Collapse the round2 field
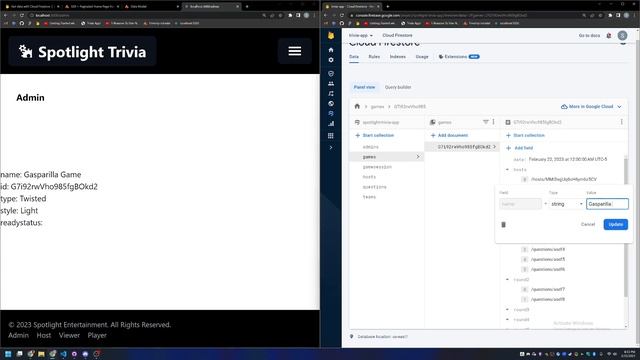Viewport: 640px width, 360px height. [507, 280]
